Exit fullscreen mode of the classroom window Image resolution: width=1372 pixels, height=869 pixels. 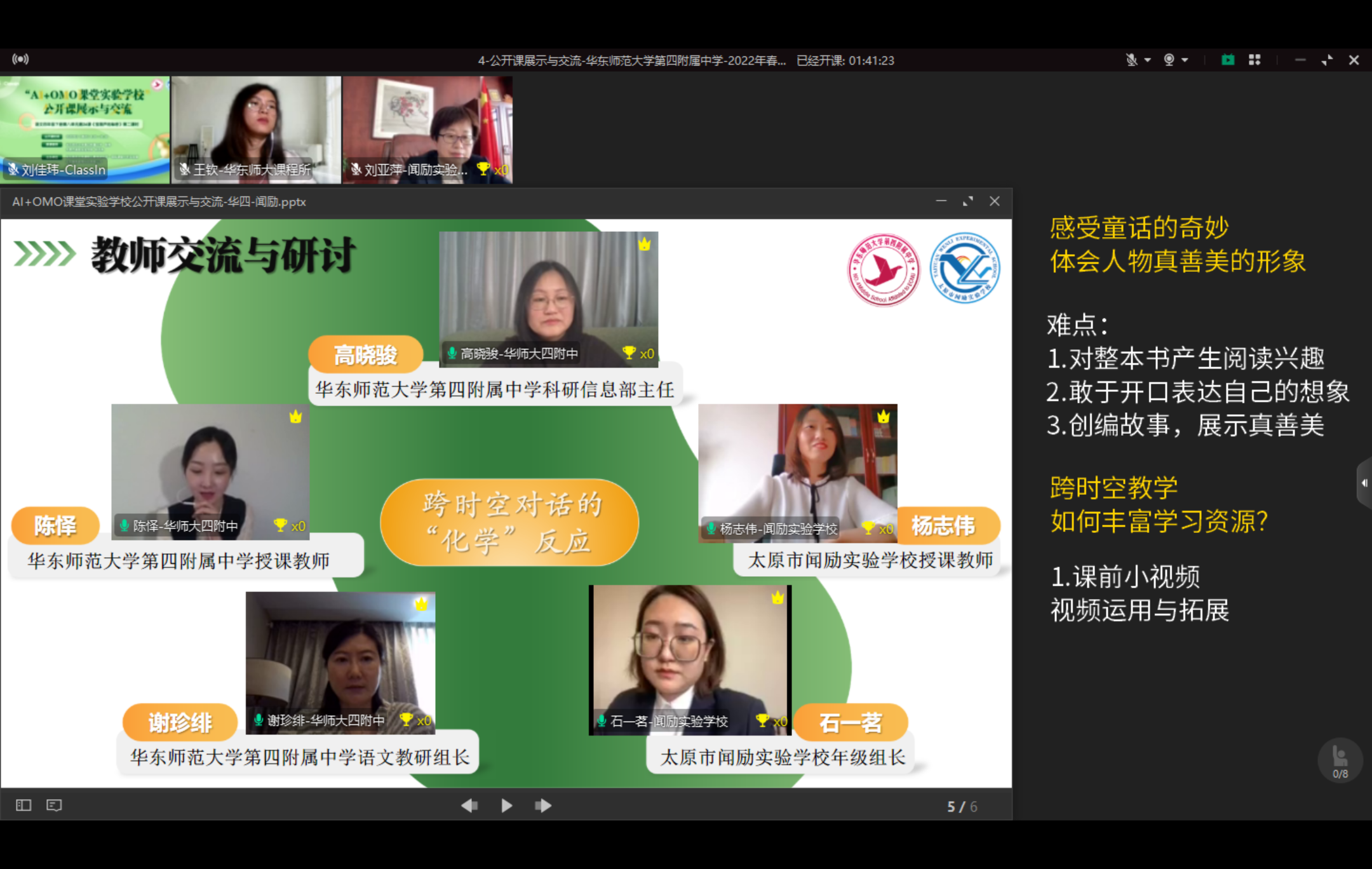pyautogui.click(x=1327, y=60)
